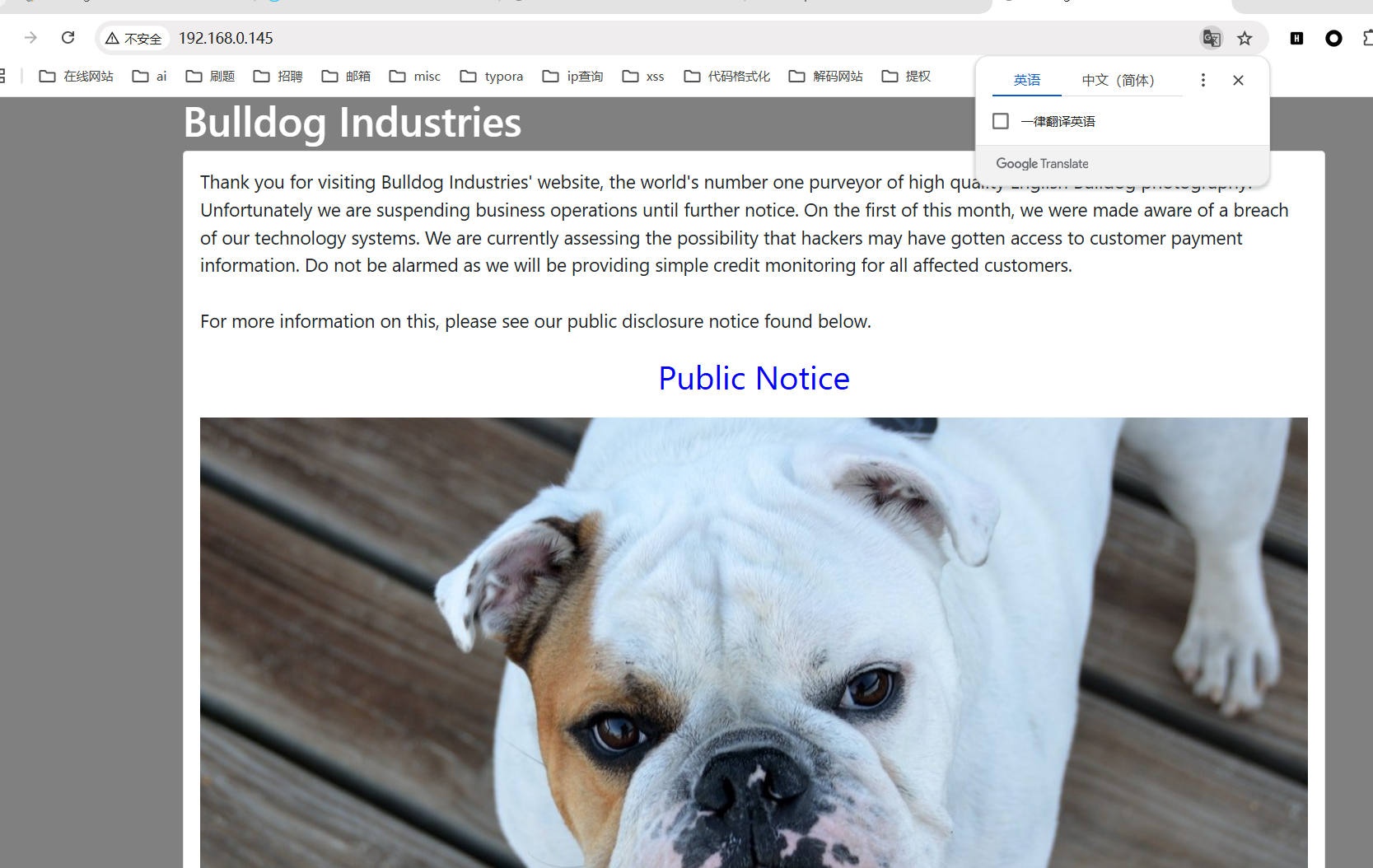Screen dimensions: 1373x868
Task: Reload the current page
Action: (68, 38)
